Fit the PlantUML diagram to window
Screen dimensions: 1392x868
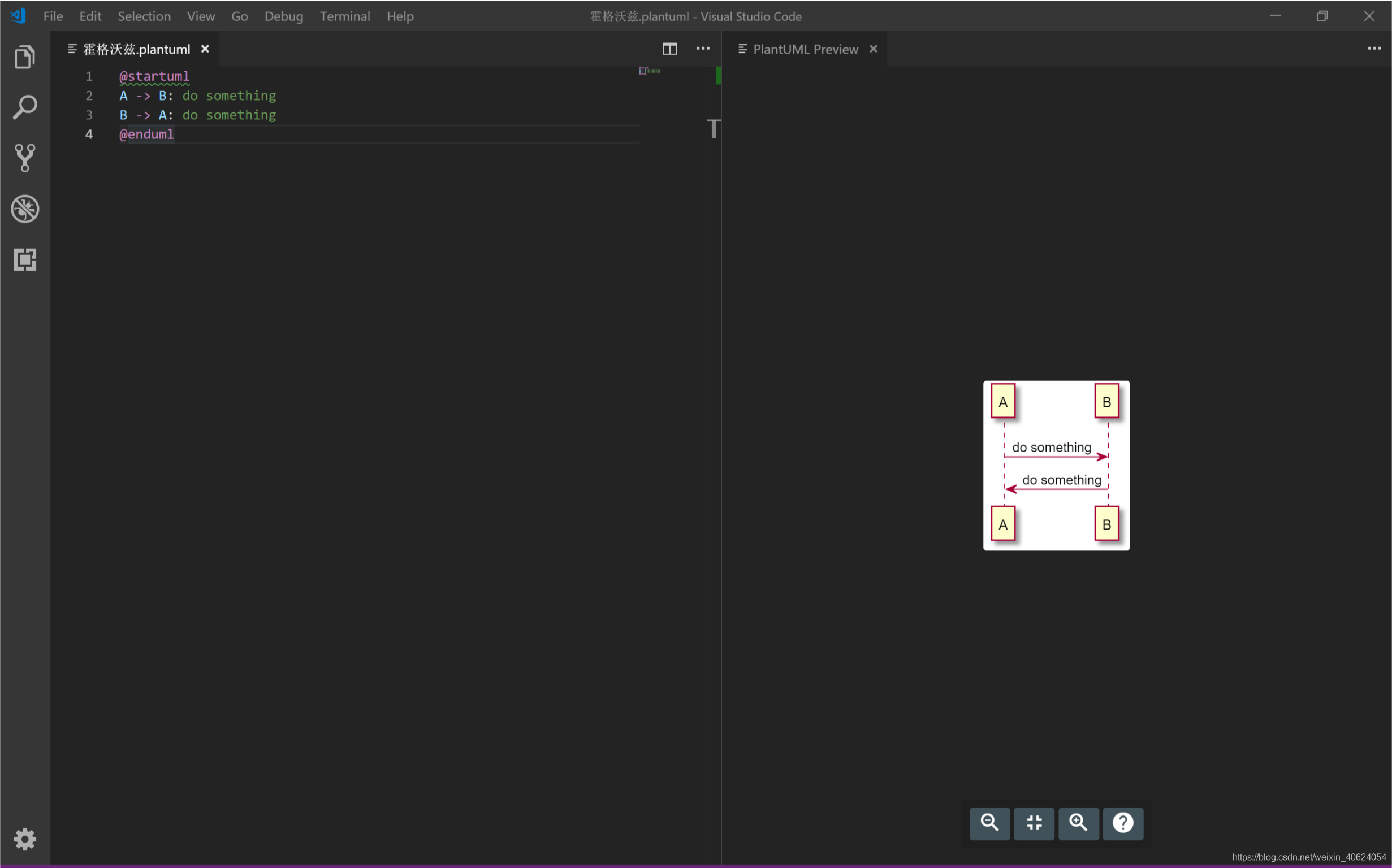point(1034,823)
